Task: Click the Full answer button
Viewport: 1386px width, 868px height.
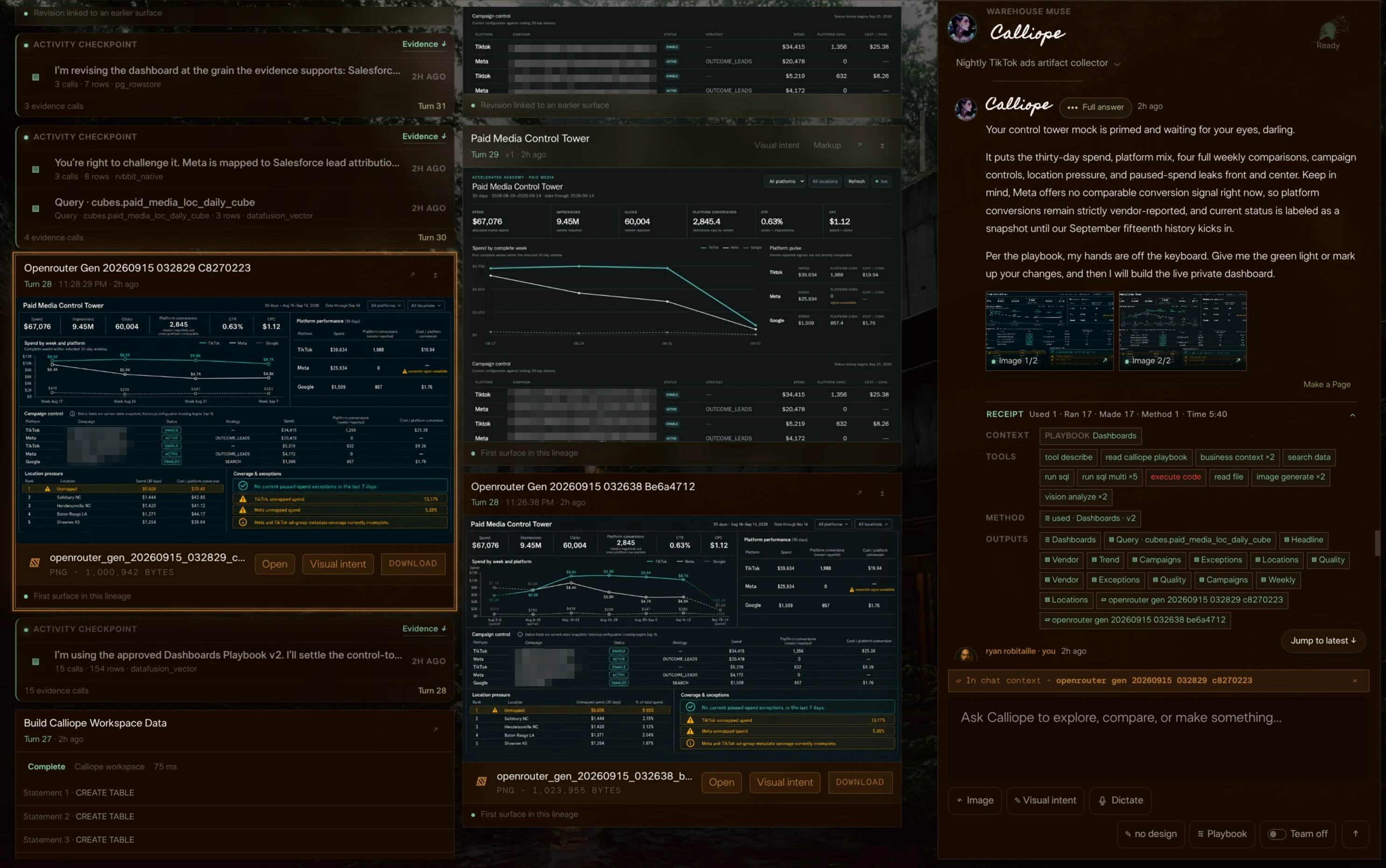Action: coord(1095,107)
